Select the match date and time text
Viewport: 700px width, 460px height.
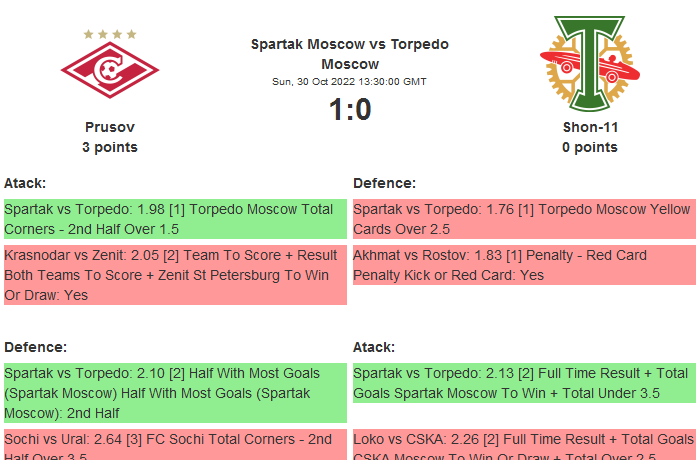tap(350, 82)
